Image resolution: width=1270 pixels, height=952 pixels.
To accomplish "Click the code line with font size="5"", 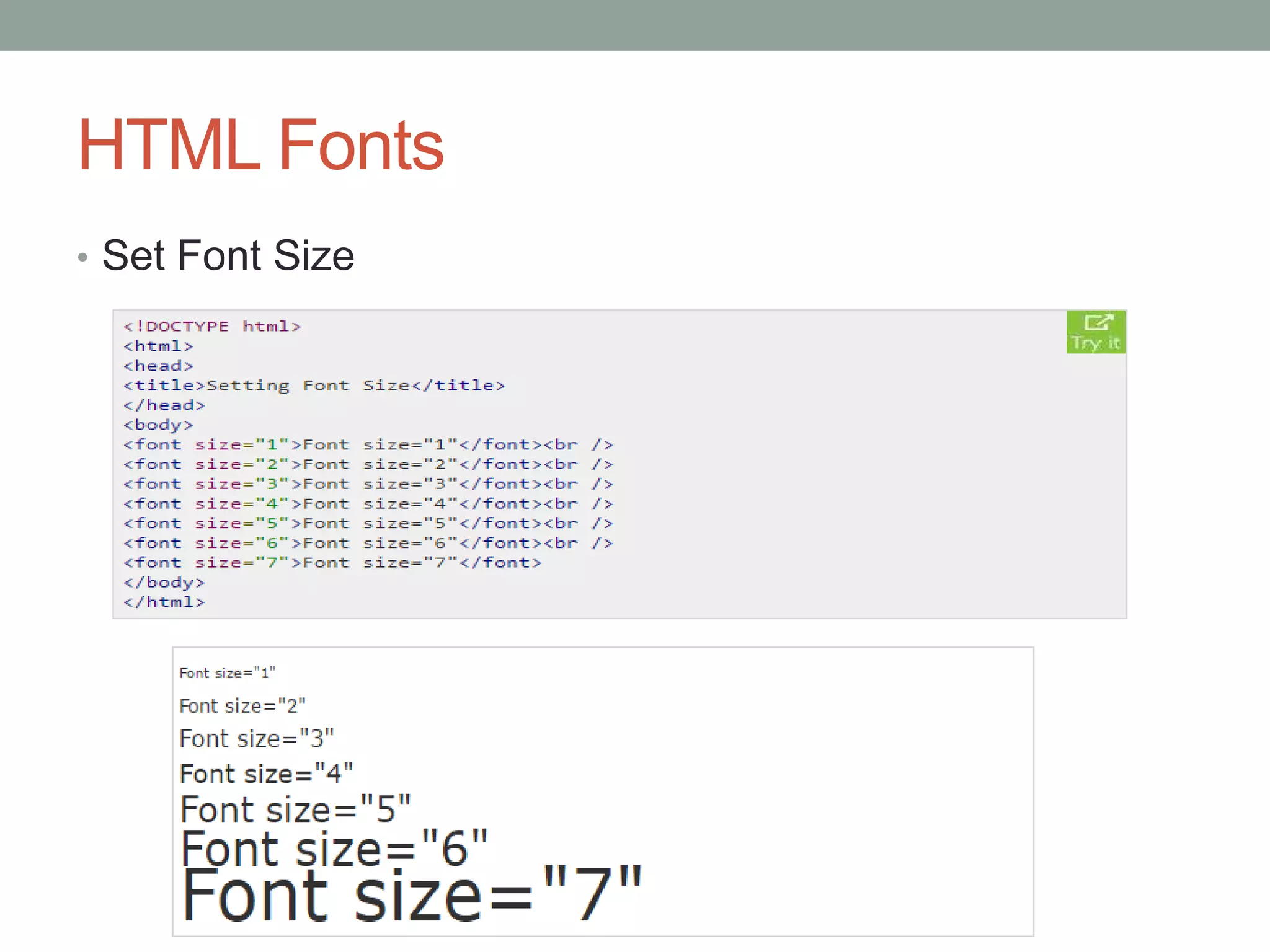I will click(368, 524).
